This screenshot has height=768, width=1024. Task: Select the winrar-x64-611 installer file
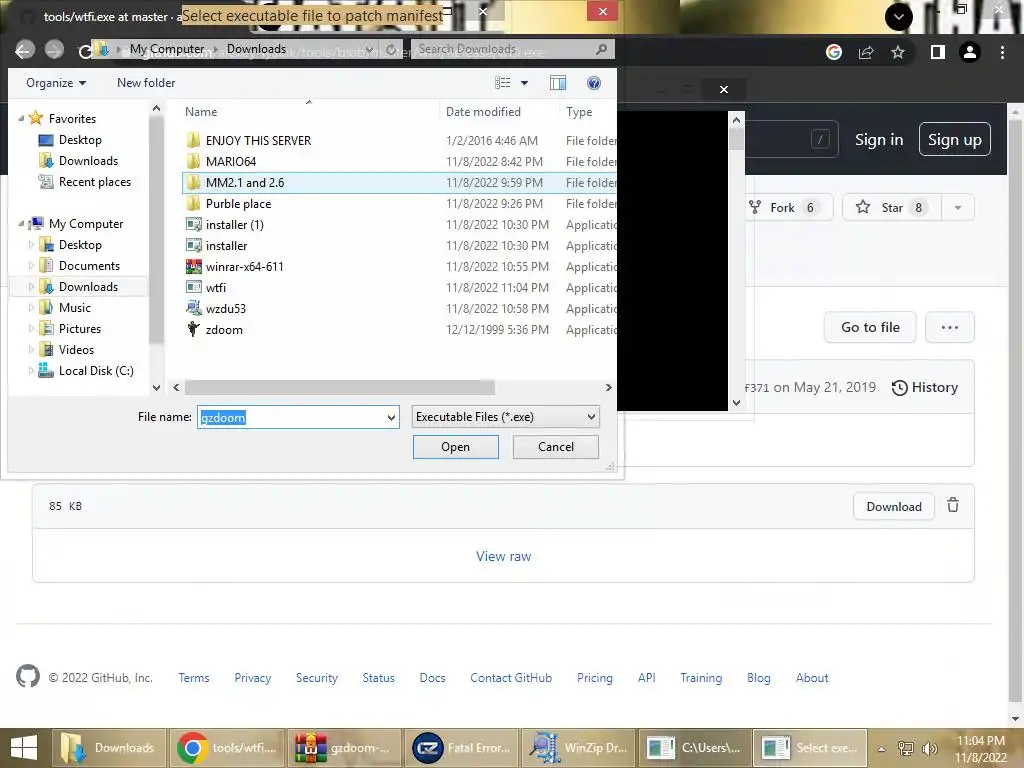pyautogui.click(x=244, y=266)
